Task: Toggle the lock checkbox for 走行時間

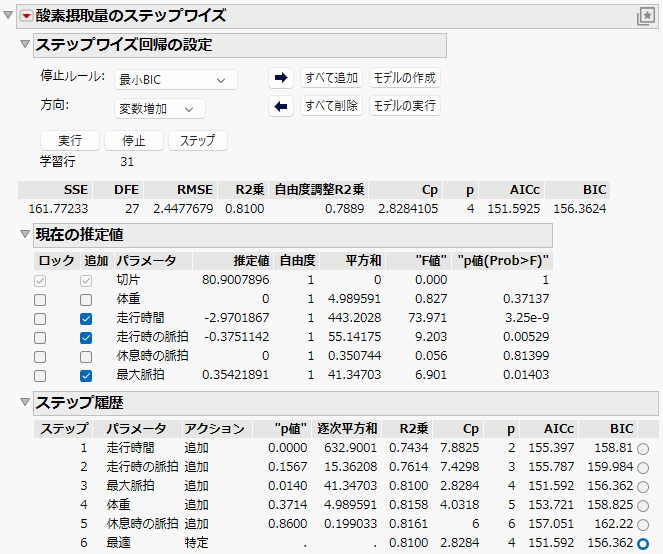Action: pos(40,319)
